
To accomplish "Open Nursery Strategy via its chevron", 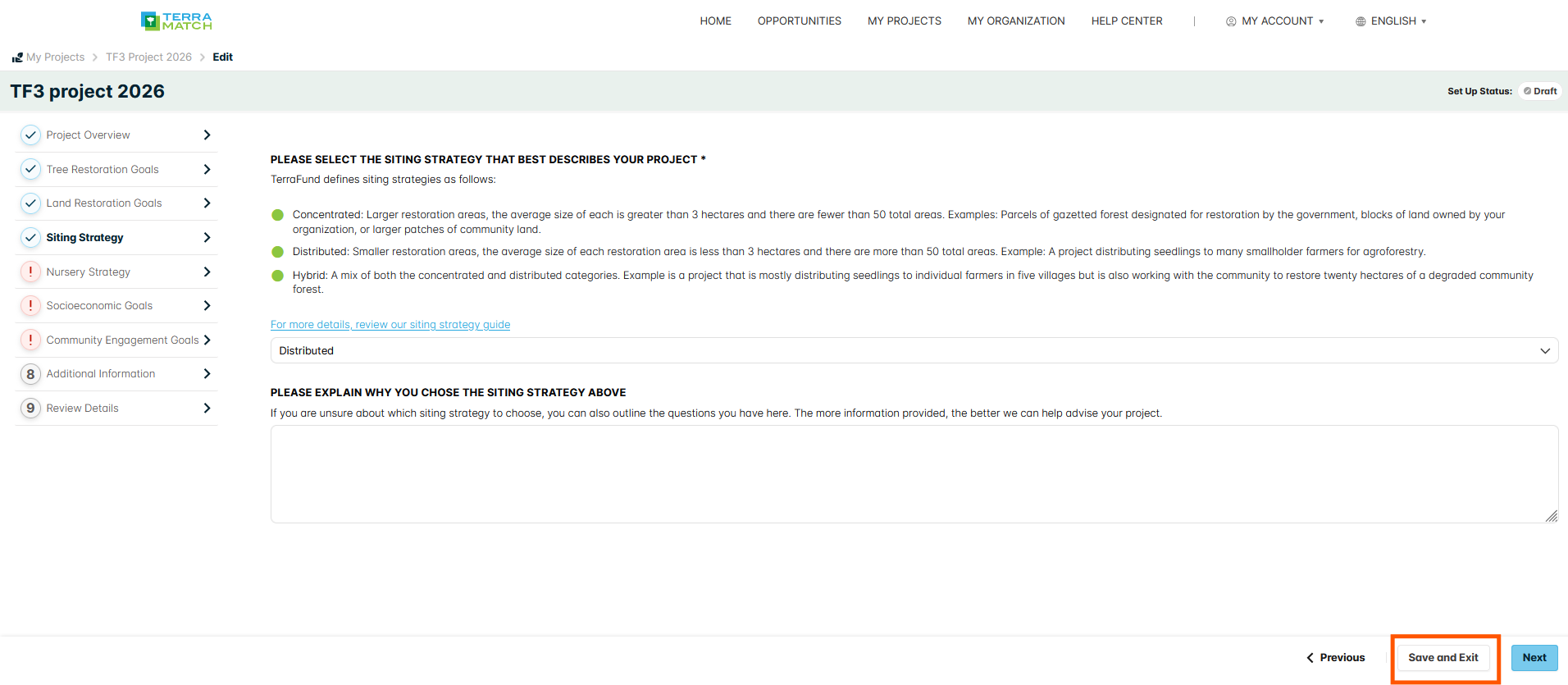I will (207, 272).
